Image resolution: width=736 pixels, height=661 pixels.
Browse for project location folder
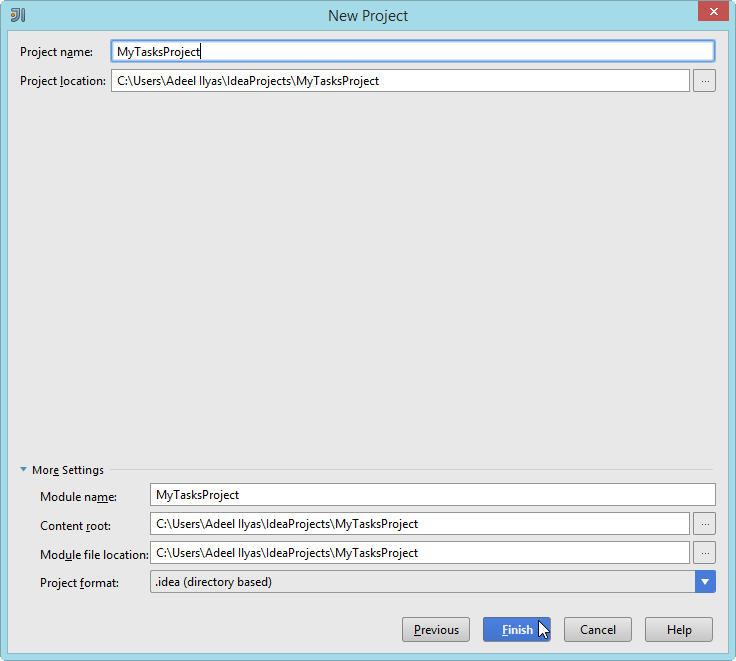tap(704, 81)
